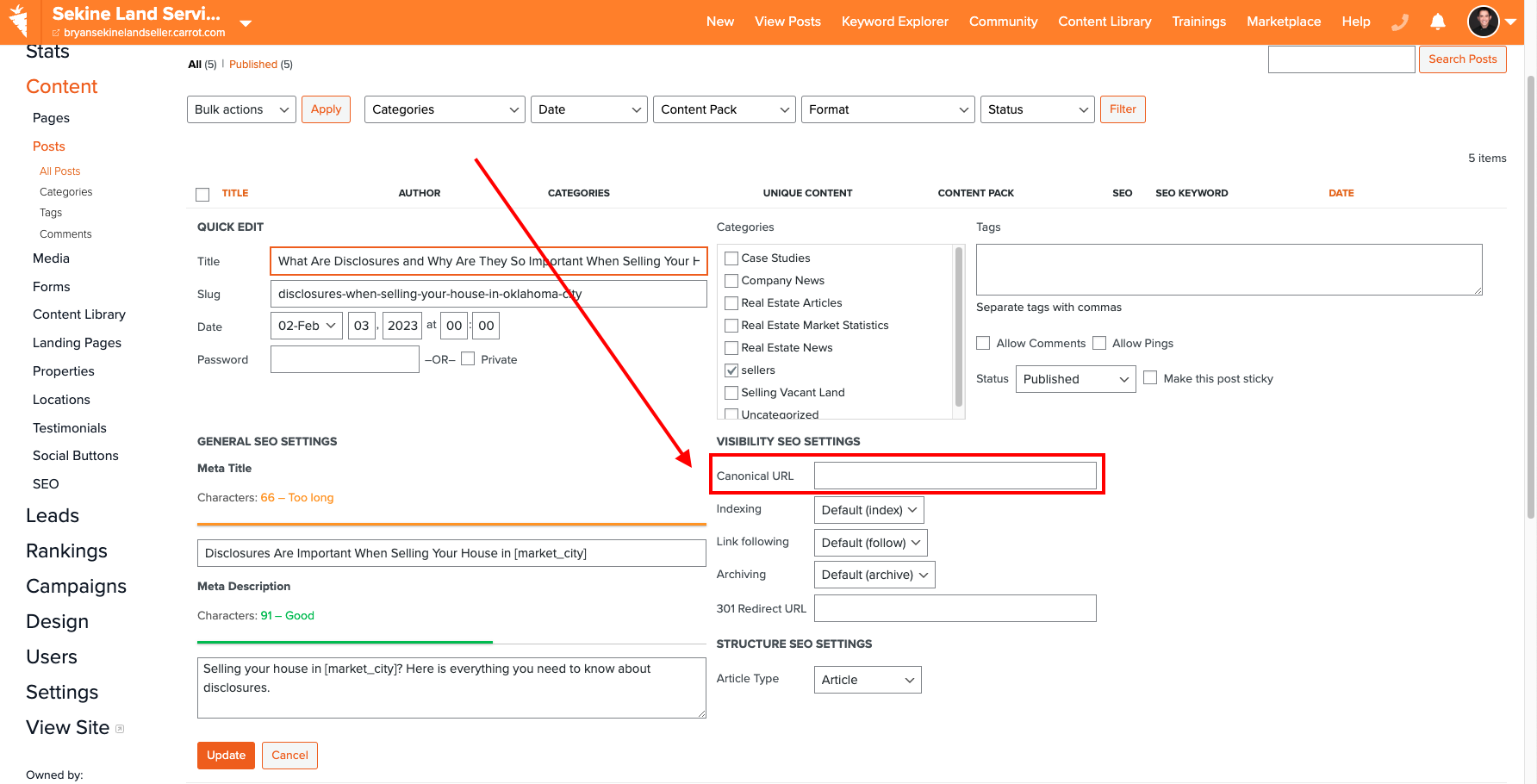Go to Landing Pages in sidebar
The image size is (1537, 784).
click(77, 343)
